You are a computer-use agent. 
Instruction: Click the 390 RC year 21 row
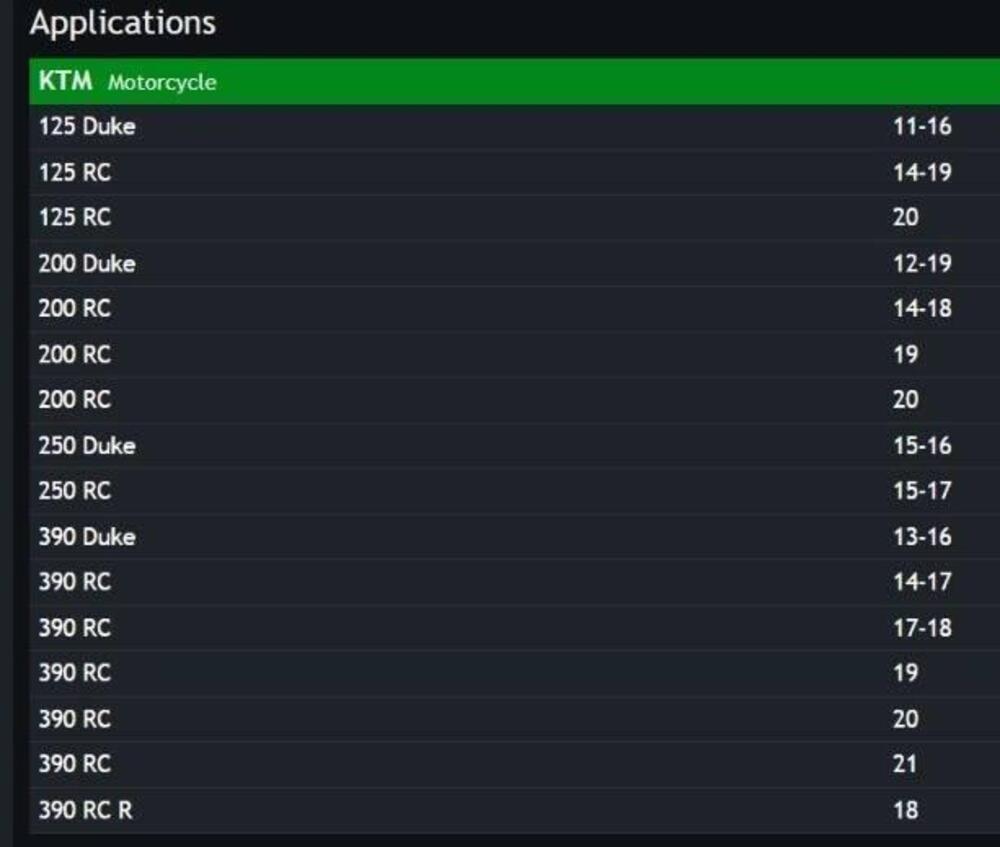75,764
